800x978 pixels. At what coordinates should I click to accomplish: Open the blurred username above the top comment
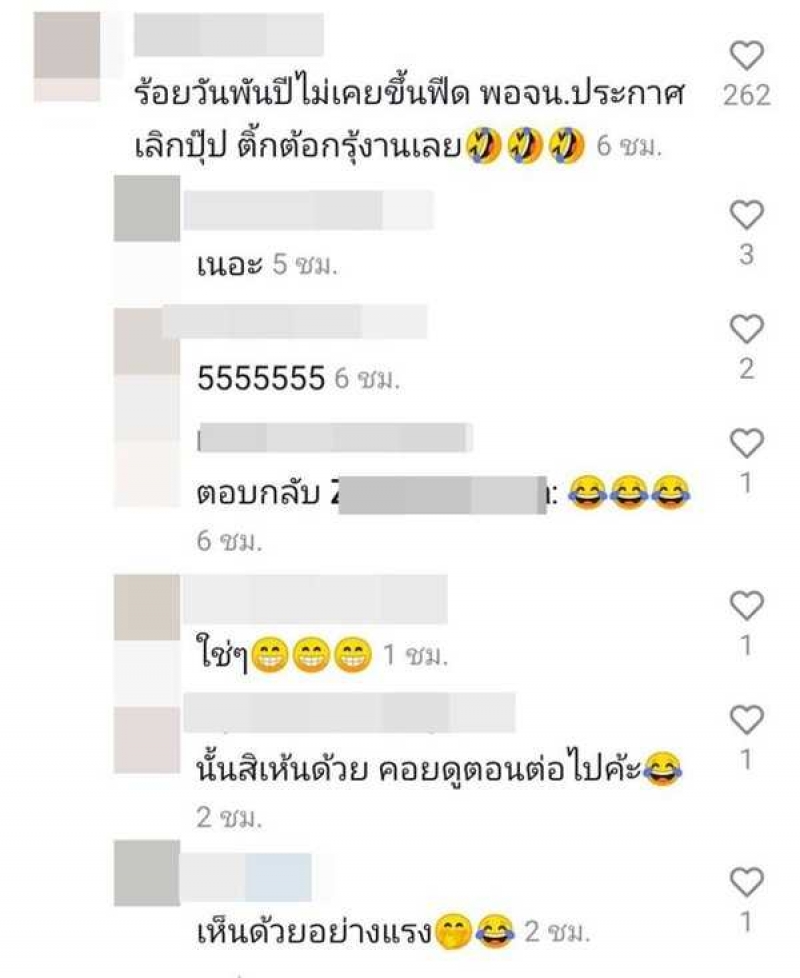click(x=229, y=34)
